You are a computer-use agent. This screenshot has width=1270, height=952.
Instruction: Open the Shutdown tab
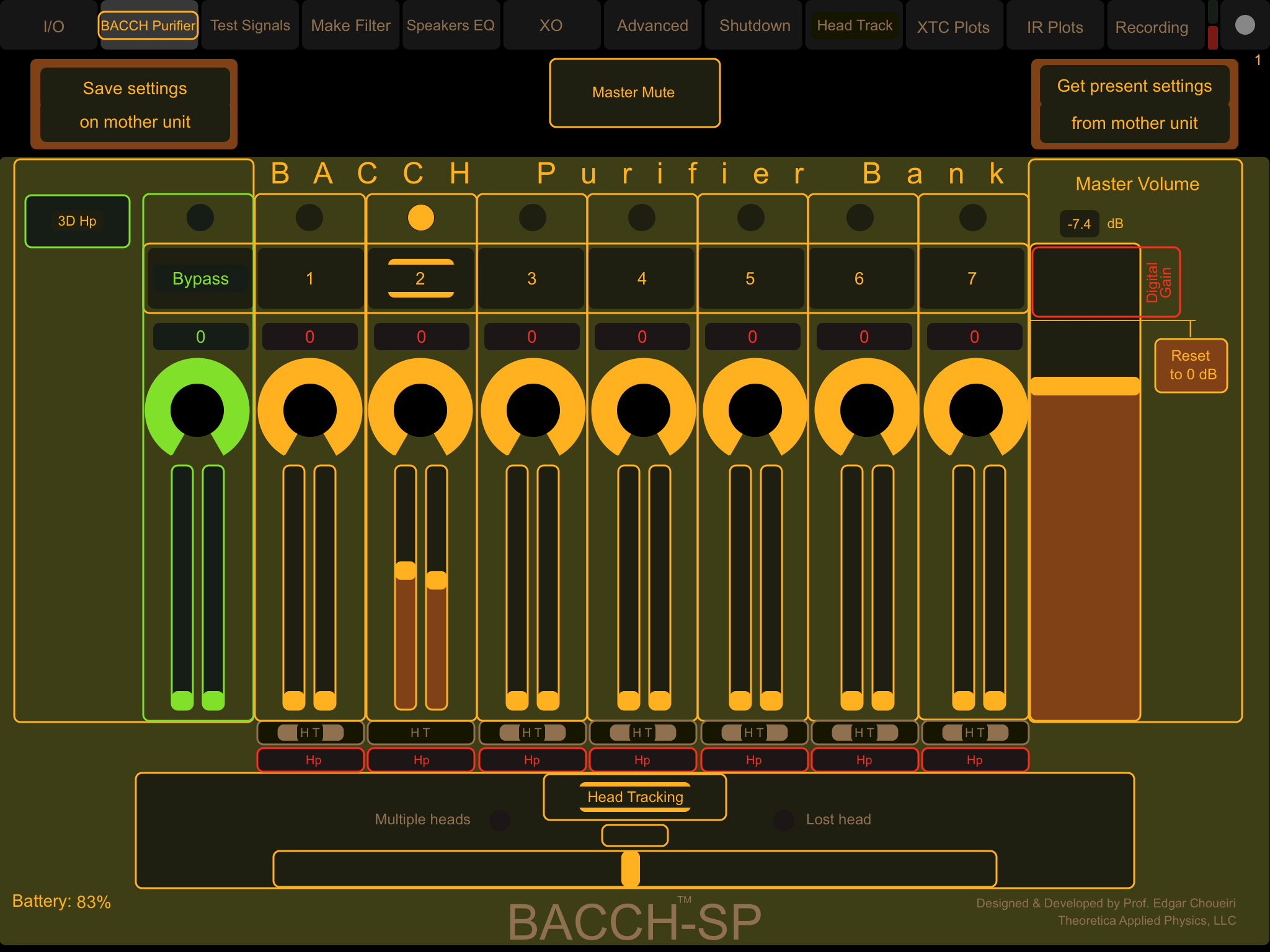[754, 26]
